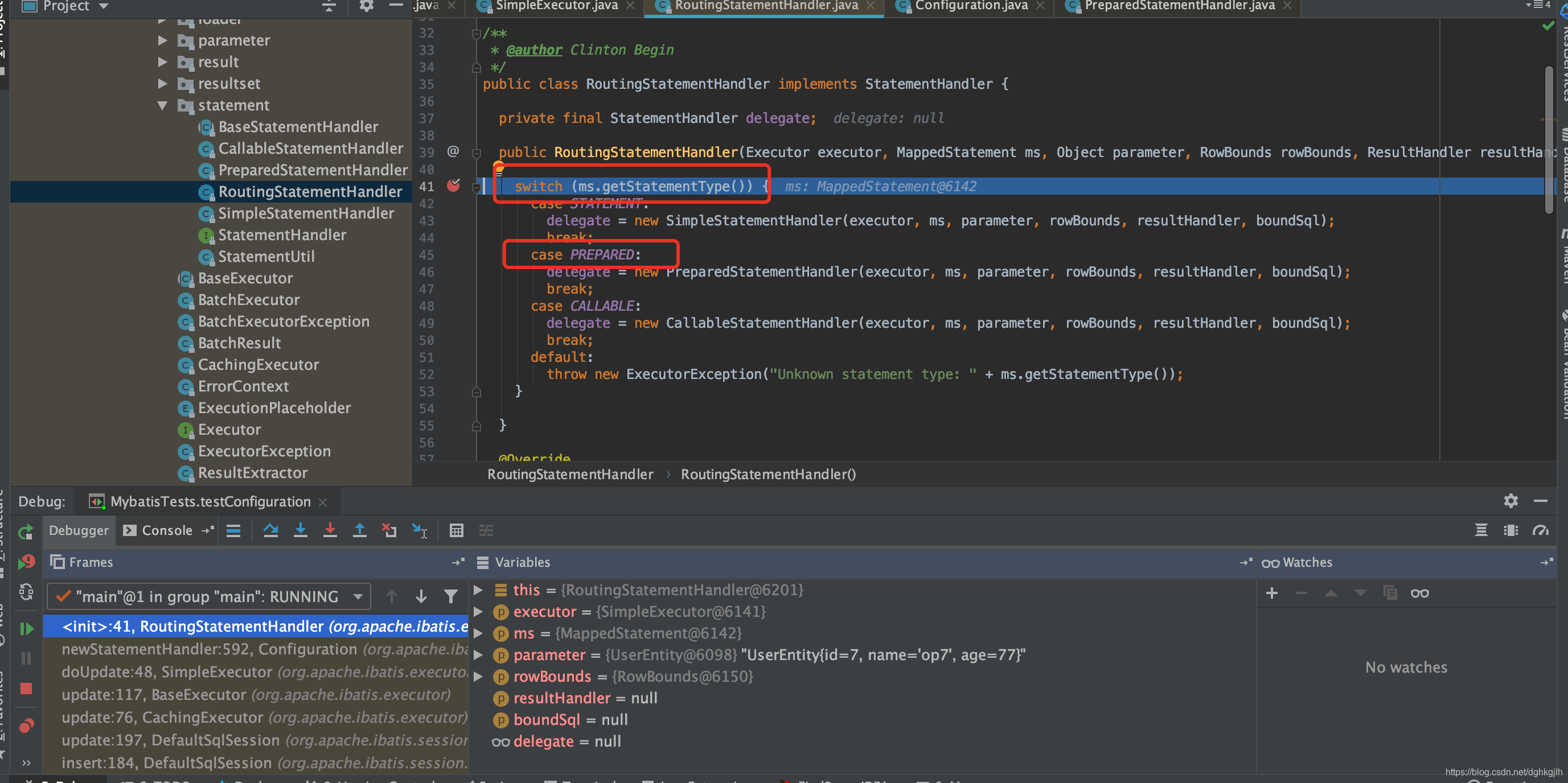Click Force Step Into red arrow icon
Viewport: 1568px width, 783px height.
[330, 530]
